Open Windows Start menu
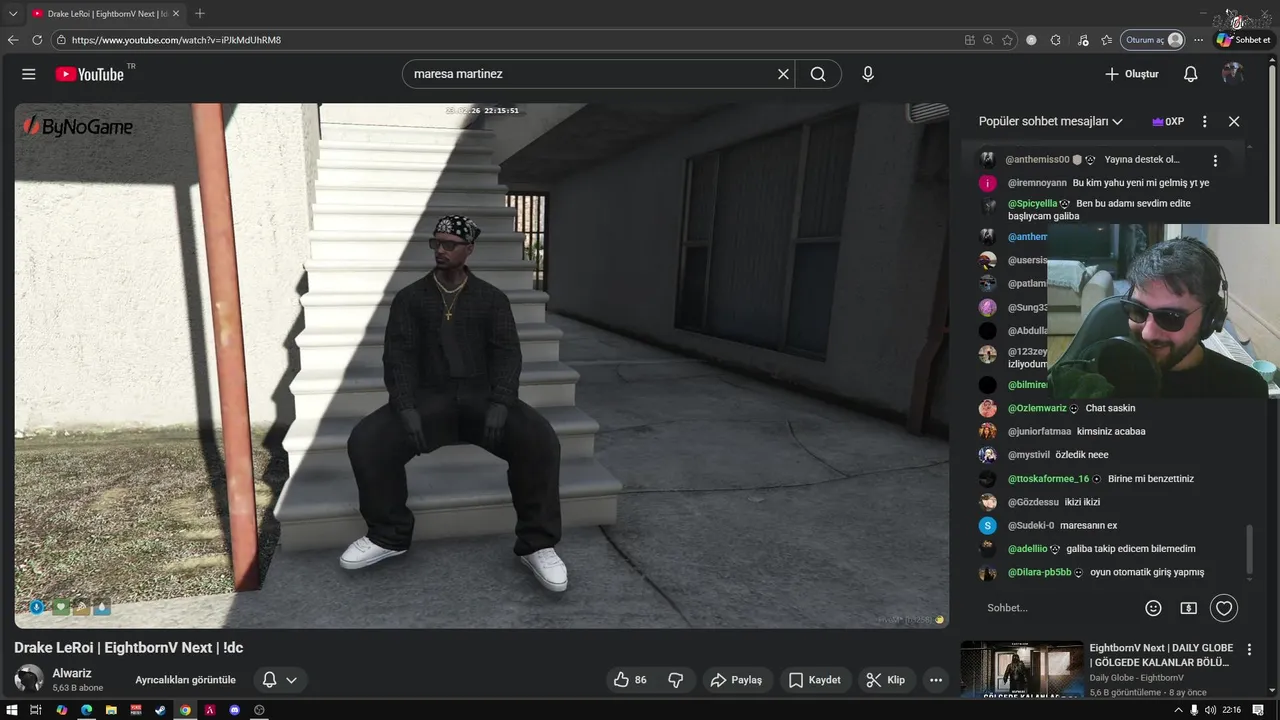This screenshot has width=1280, height=720. point(12,710)
